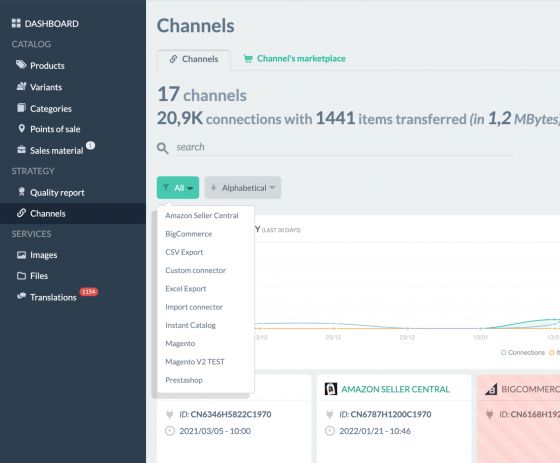Select Excel Export in filter list
The height and width of the screenshot is (463, 560).
(x=186, y=289)
